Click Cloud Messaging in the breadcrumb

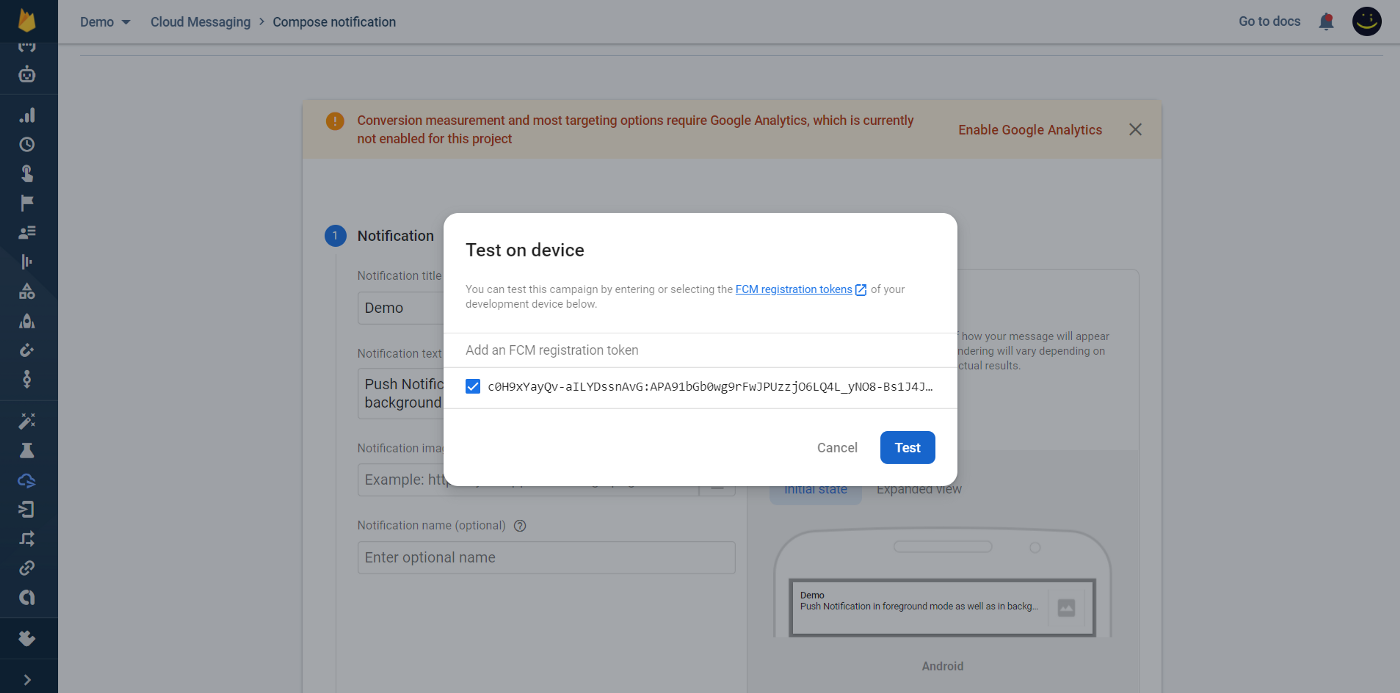[200, 22]
